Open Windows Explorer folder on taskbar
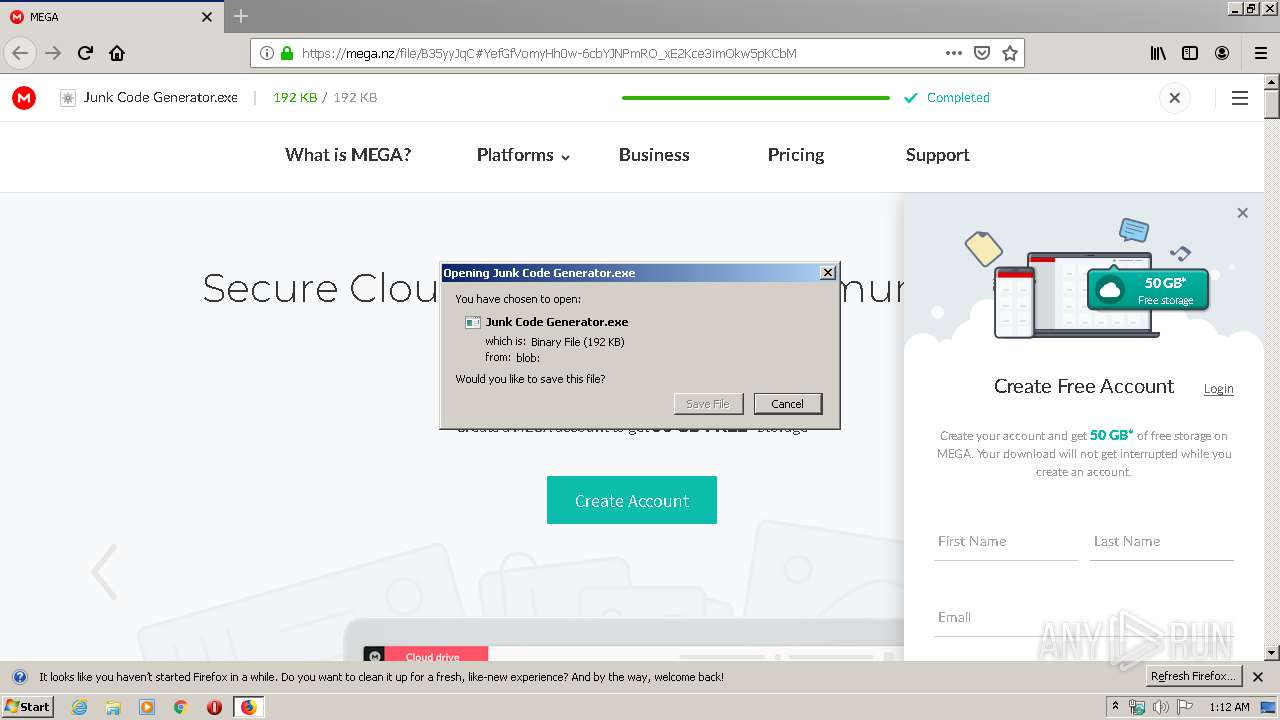Screen dimensions: 1280x720 [x=113, y=707]
